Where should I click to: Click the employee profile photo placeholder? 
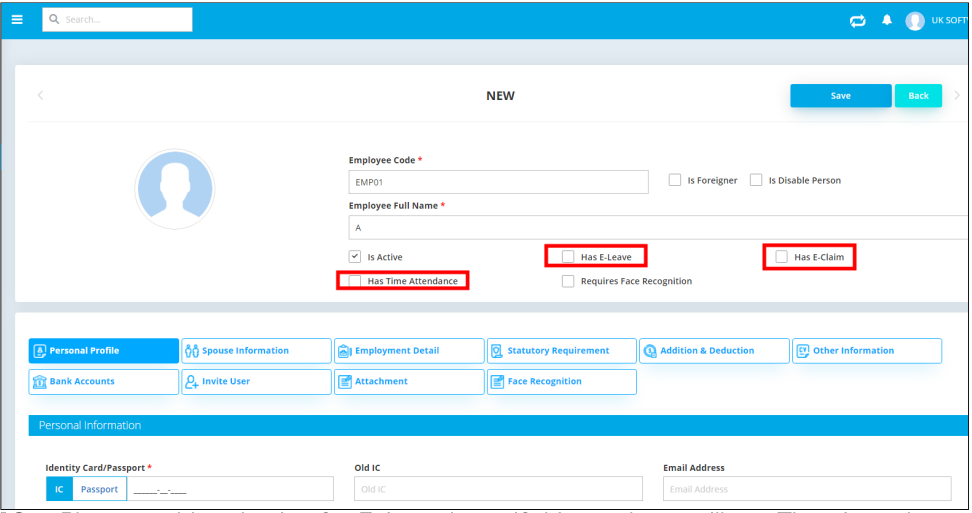175,190
